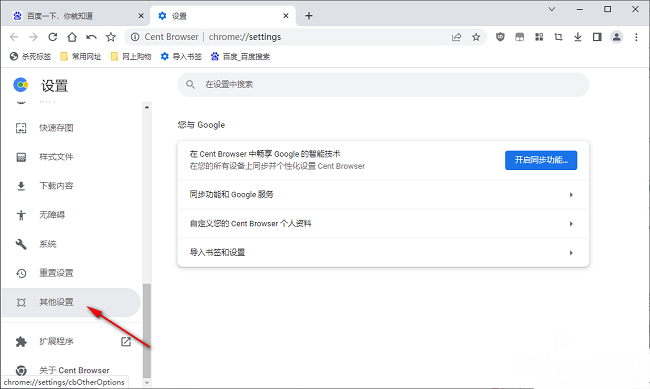Open the 导入书签 bookmark
The image size is (650, 389).
pos(181,56)
